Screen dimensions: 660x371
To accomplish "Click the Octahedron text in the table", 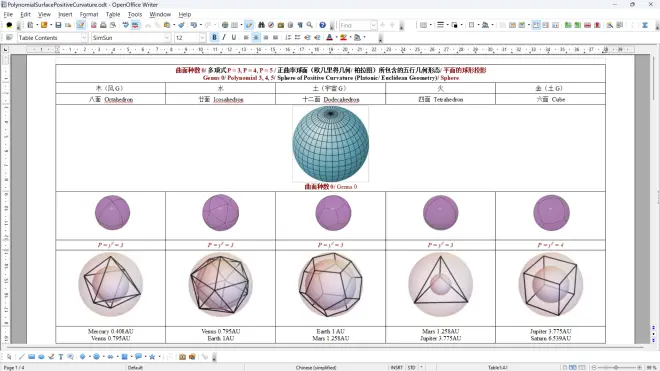I will [119, 99].
